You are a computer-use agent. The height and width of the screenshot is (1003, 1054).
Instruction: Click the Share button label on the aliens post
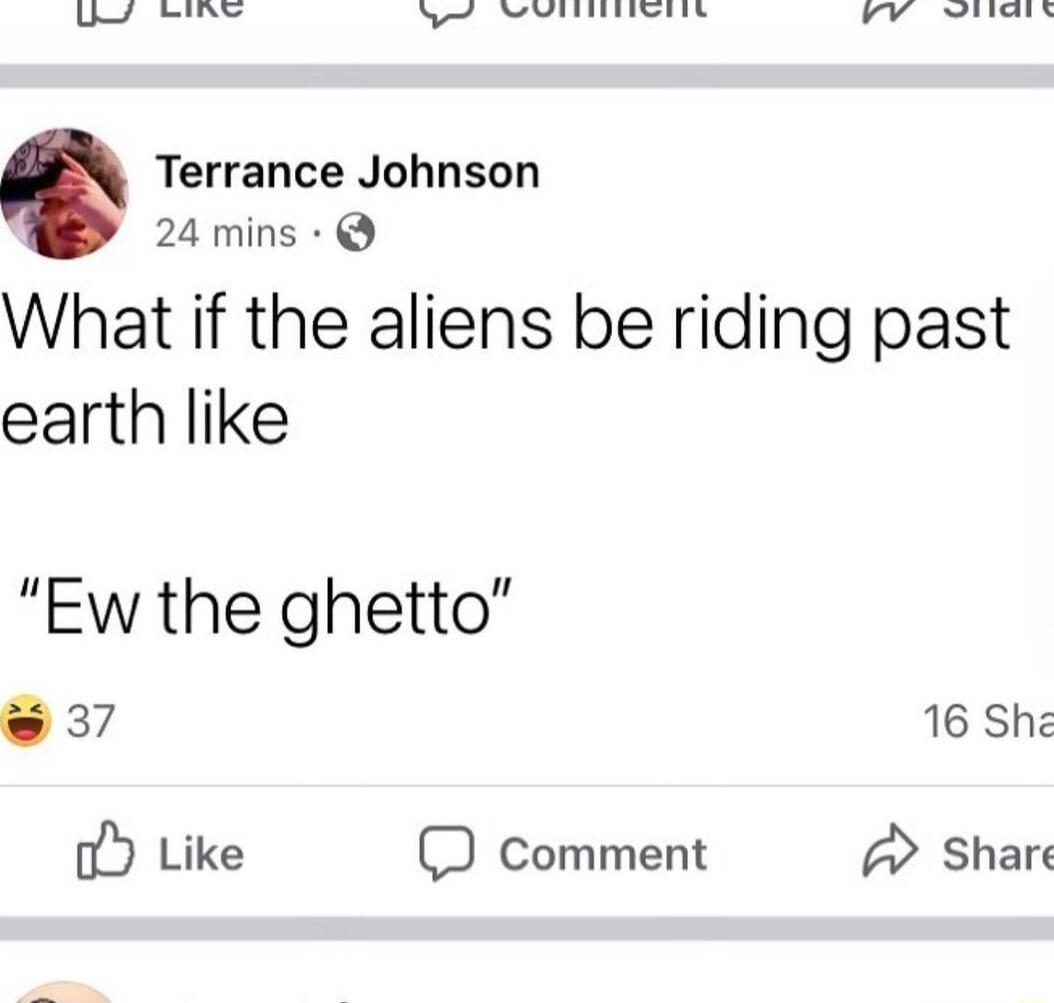tap(998, 854)
